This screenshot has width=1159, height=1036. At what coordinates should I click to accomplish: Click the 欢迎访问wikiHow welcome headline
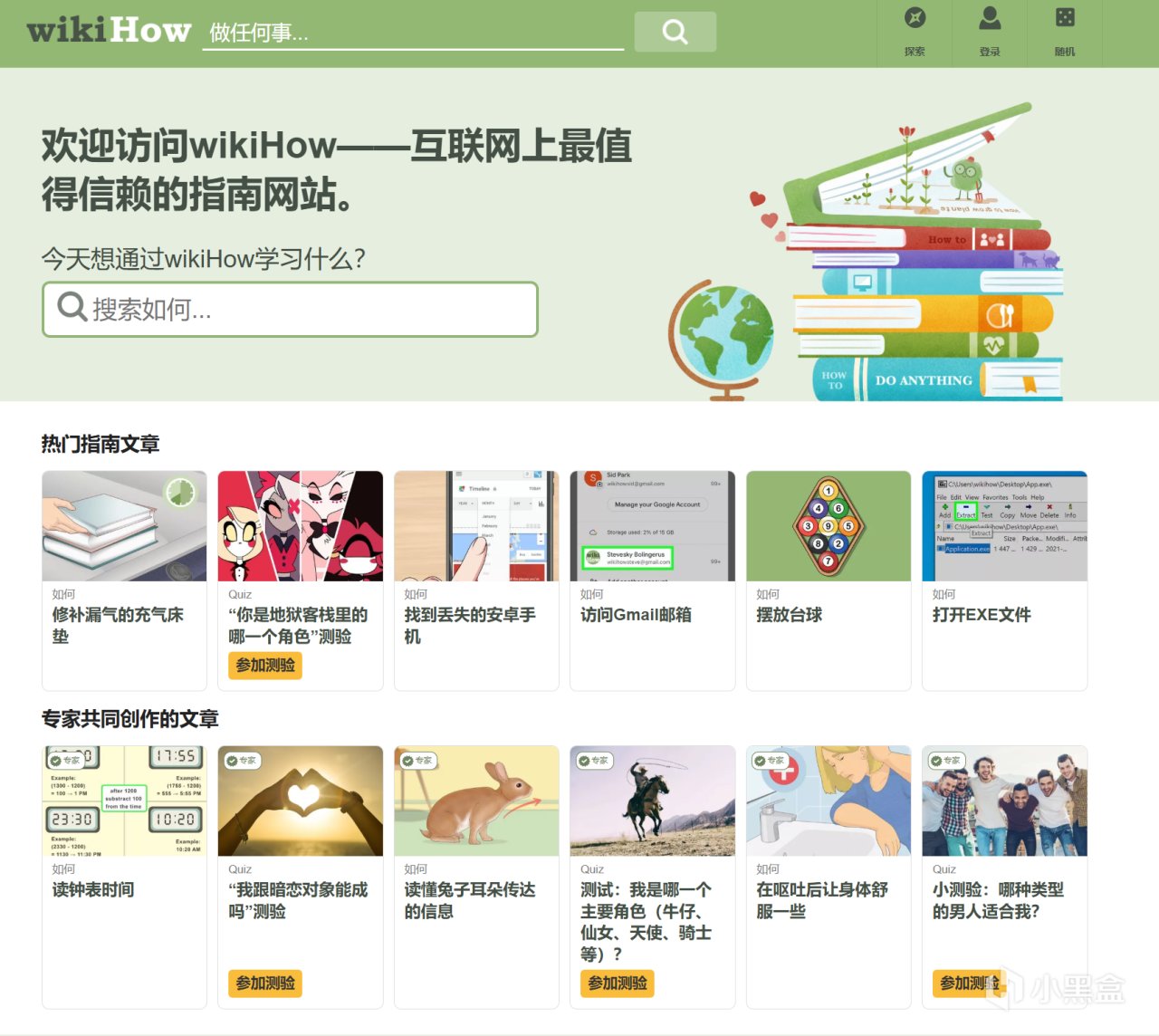click(x=337, y=169)
